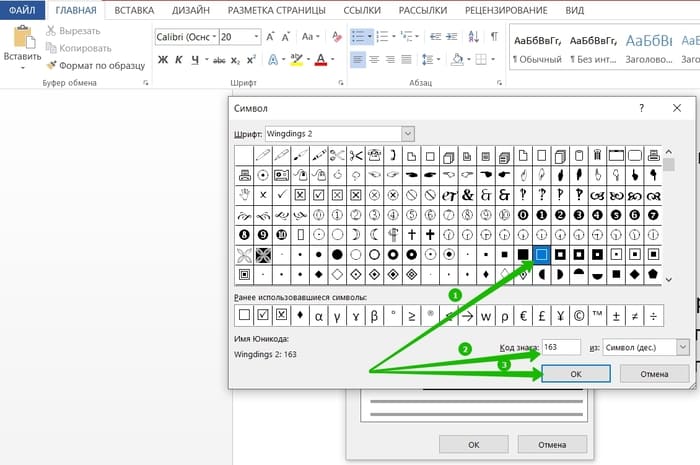Screen dimensions: 700x465
Task: Click the red font color A icon
Action: pyautogui.click(x=321, y=60)
